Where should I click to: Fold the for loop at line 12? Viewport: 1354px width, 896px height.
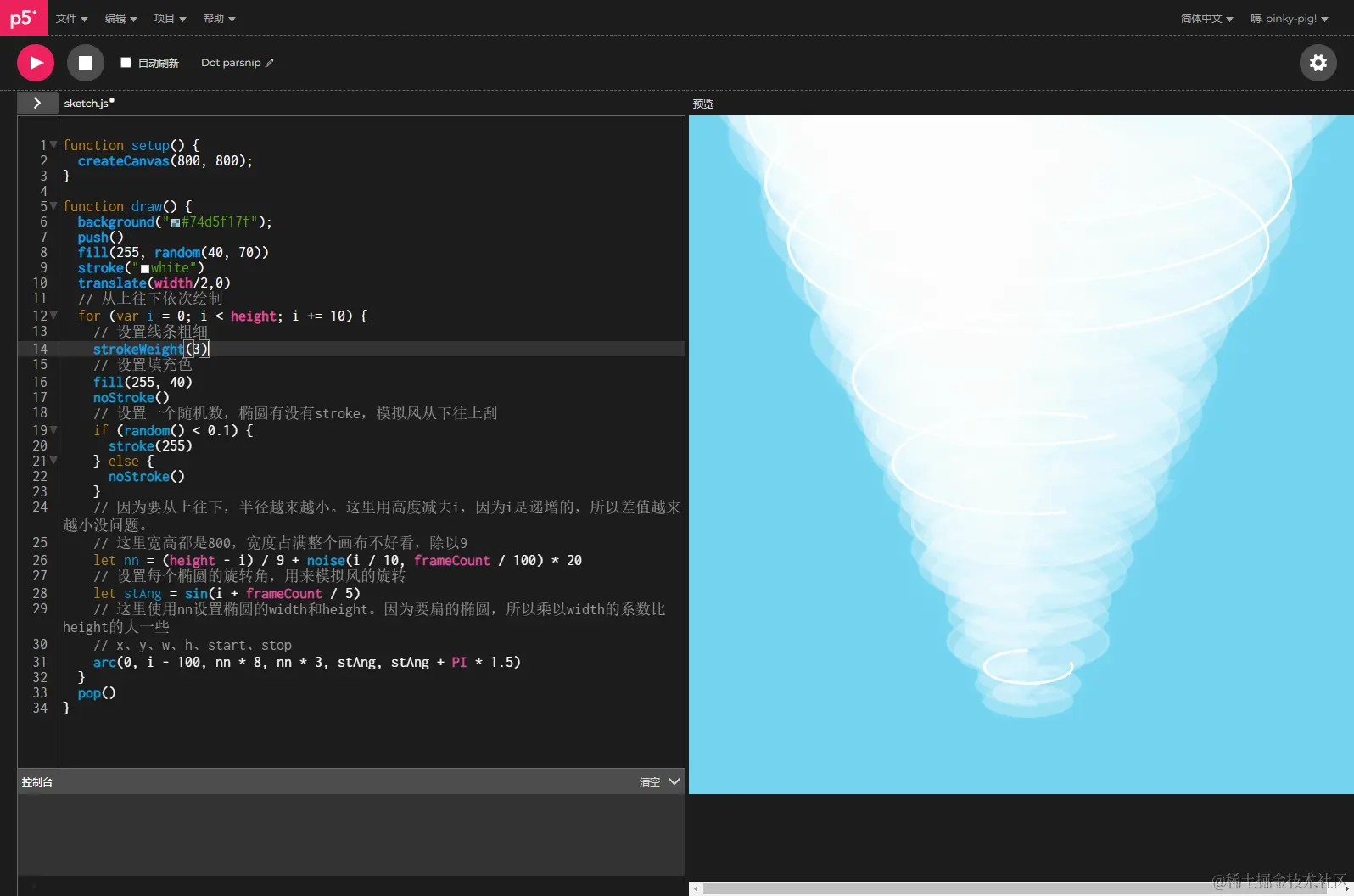(53, 316)
